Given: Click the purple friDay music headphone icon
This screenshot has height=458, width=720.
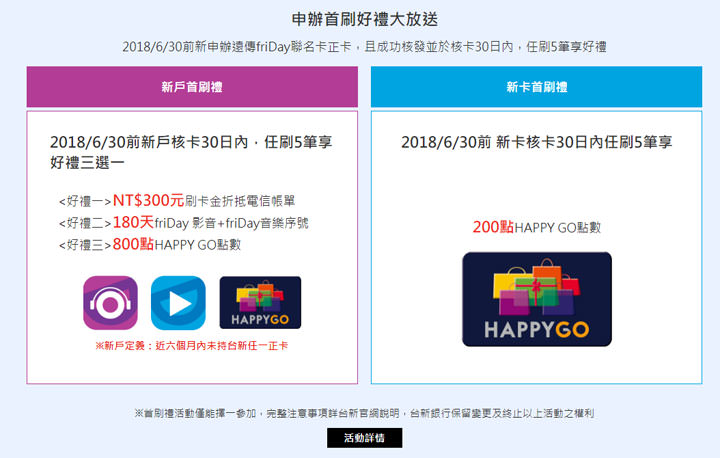Looking at the screenshot, I should (110, 303).
